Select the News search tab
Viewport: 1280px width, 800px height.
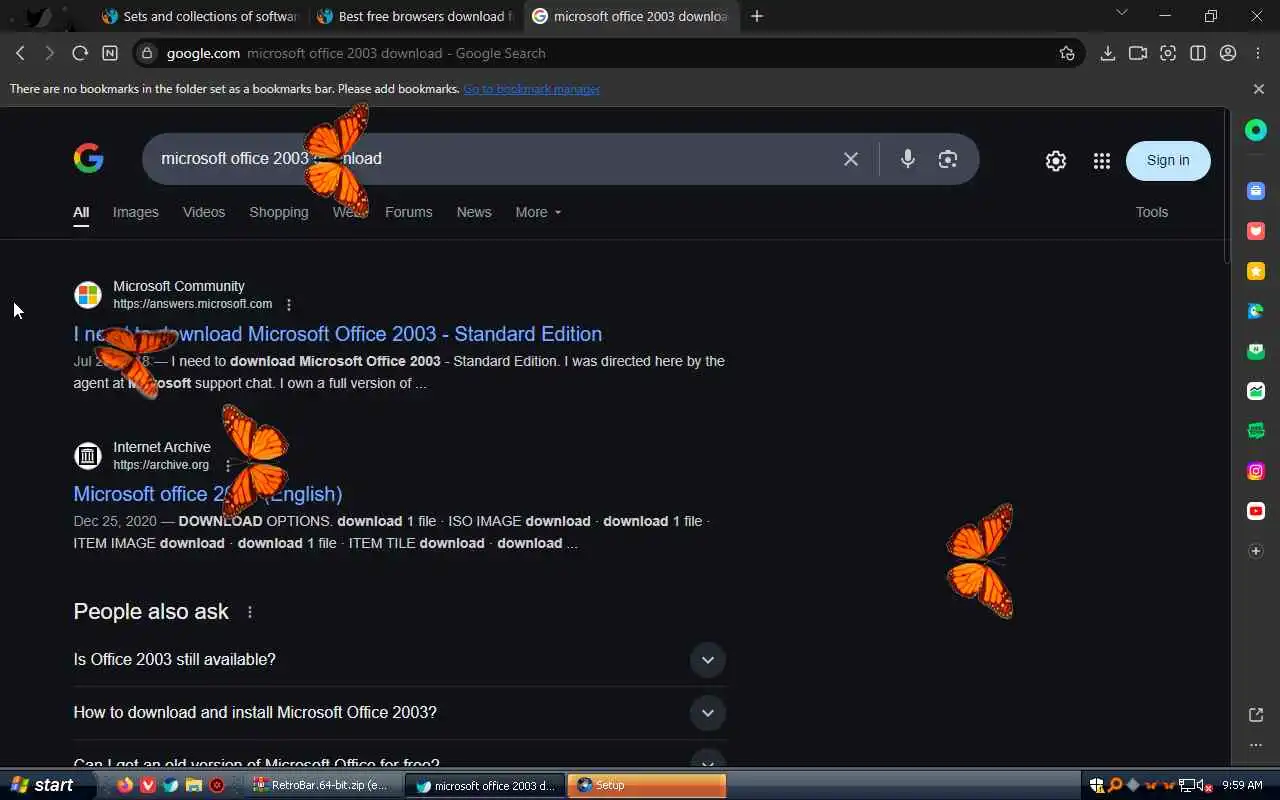click(x=474, y=212)
